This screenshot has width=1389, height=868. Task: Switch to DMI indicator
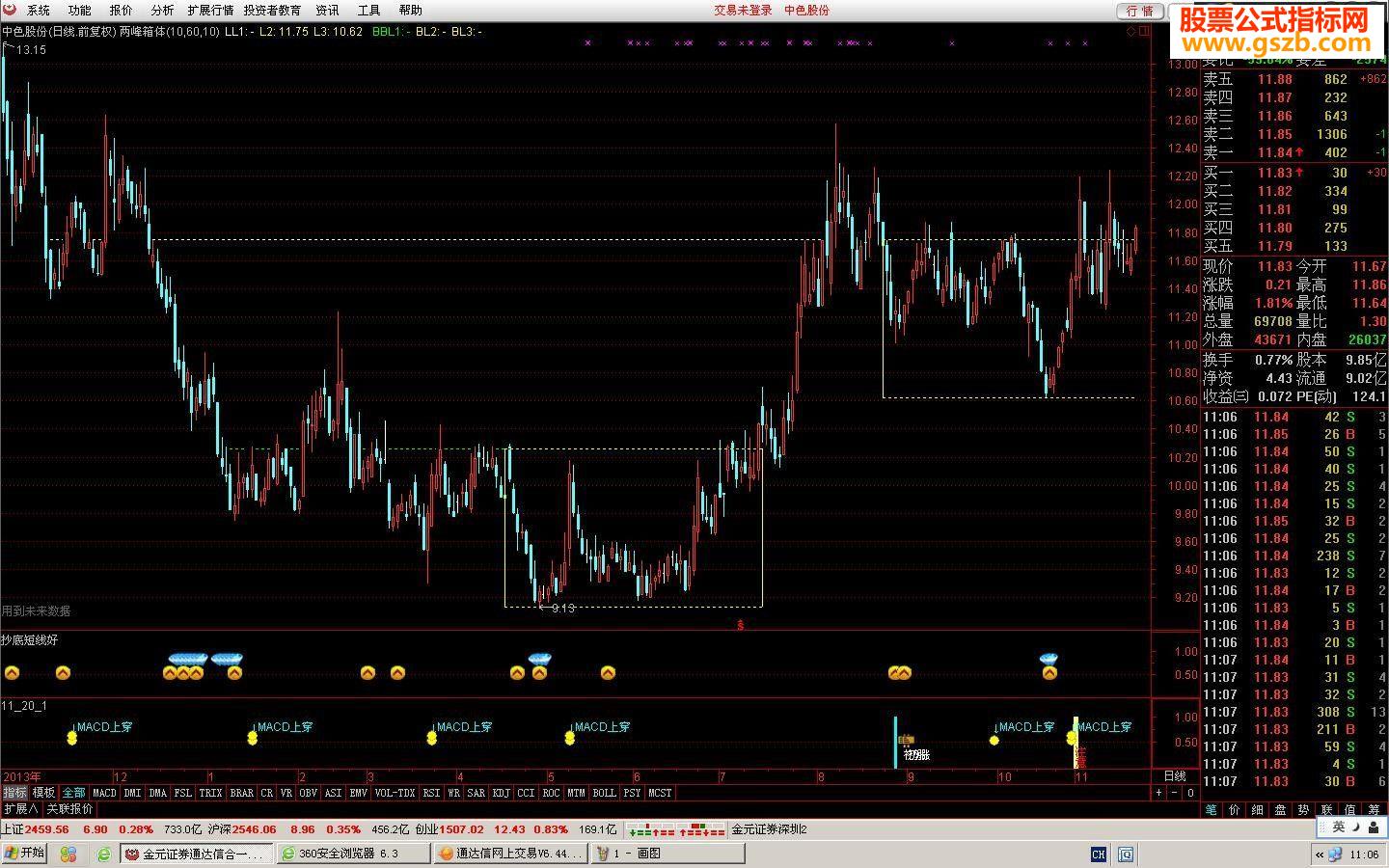tap(132, 793)
